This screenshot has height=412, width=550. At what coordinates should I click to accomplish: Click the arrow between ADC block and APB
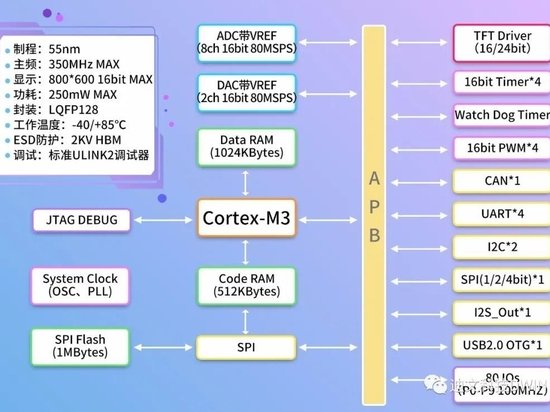(328, 42)
